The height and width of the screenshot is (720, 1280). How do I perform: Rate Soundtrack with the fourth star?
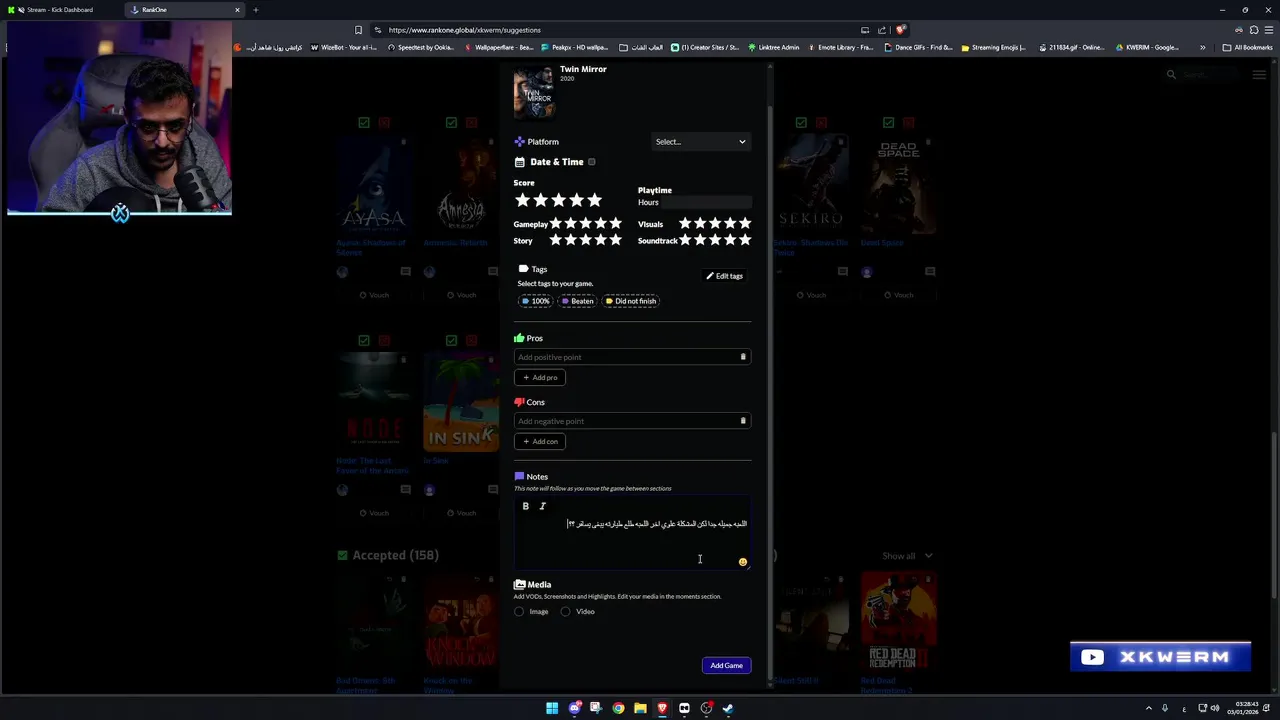click(730, 240)
